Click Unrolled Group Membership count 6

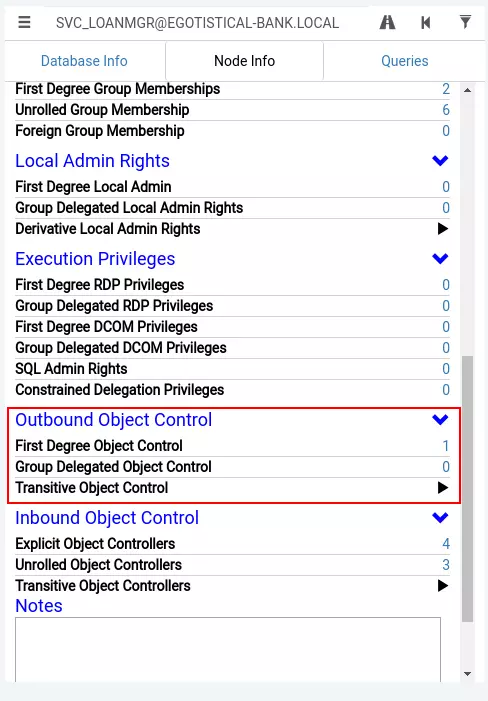point(446,110)
